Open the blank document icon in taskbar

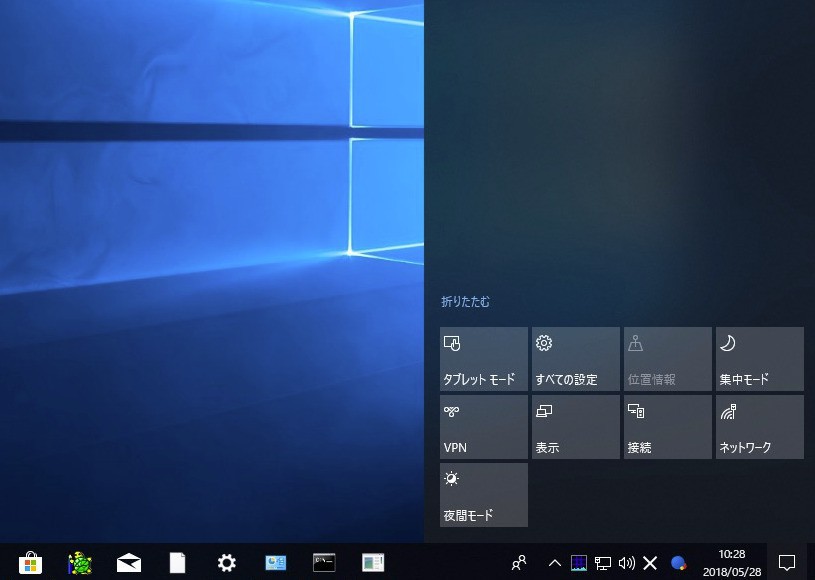177,563
